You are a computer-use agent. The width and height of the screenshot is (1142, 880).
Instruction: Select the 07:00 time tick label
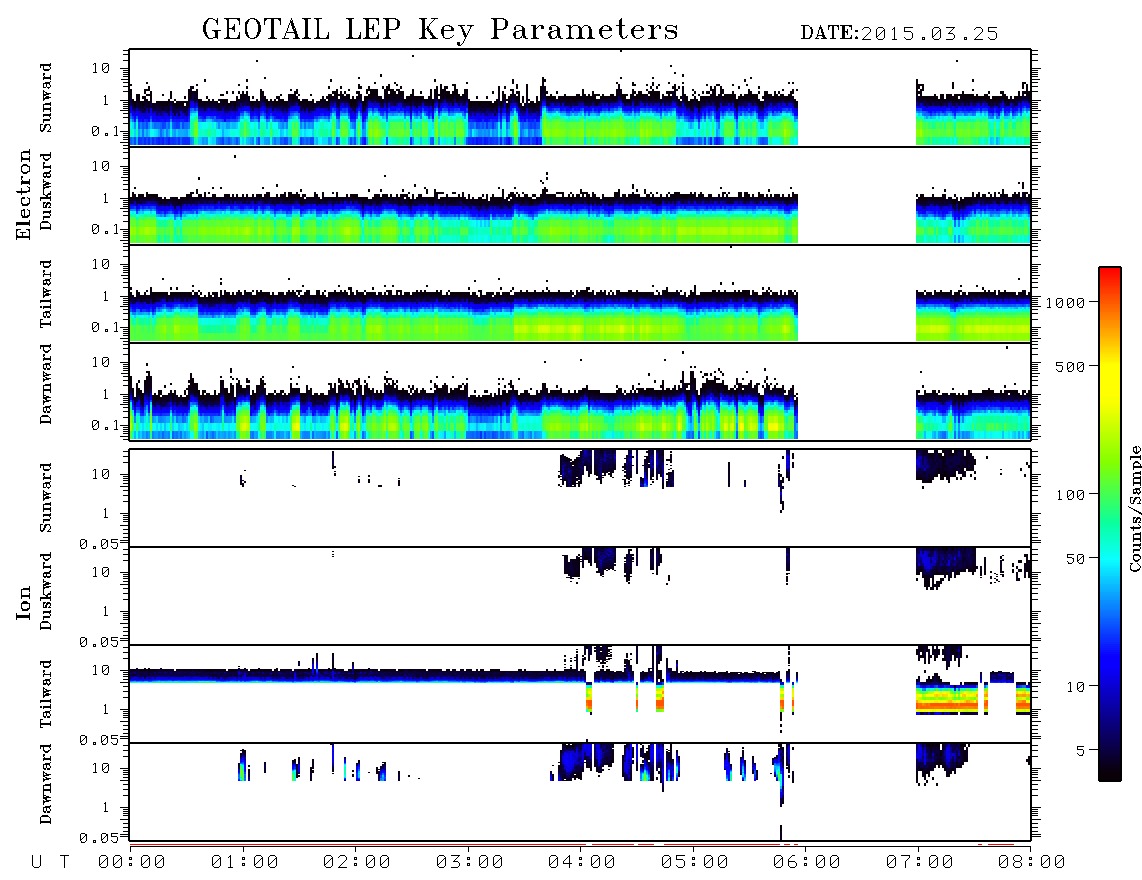click(919, 863)
